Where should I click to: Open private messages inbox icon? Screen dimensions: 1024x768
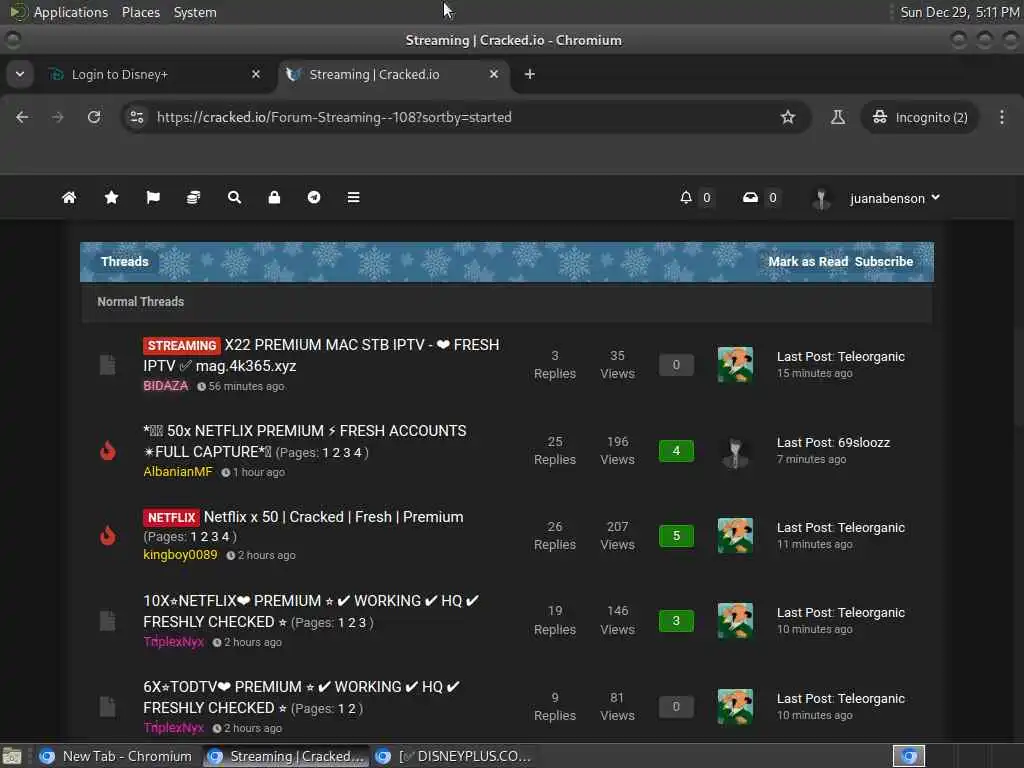[750, 197]
